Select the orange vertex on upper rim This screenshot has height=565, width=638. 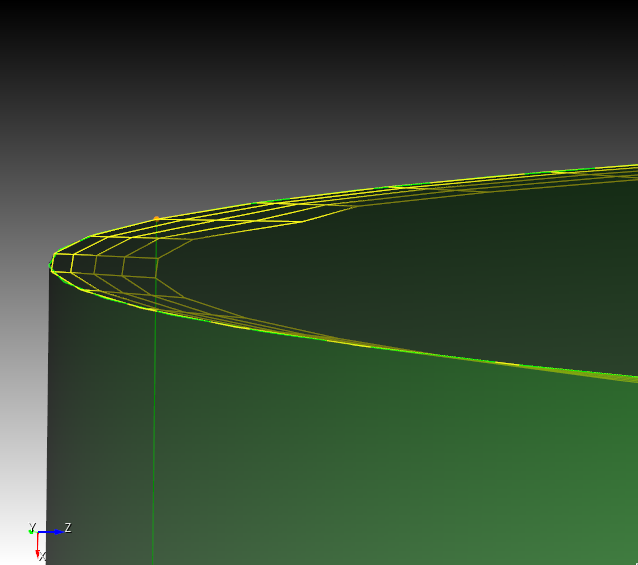[x=157, y=218]
